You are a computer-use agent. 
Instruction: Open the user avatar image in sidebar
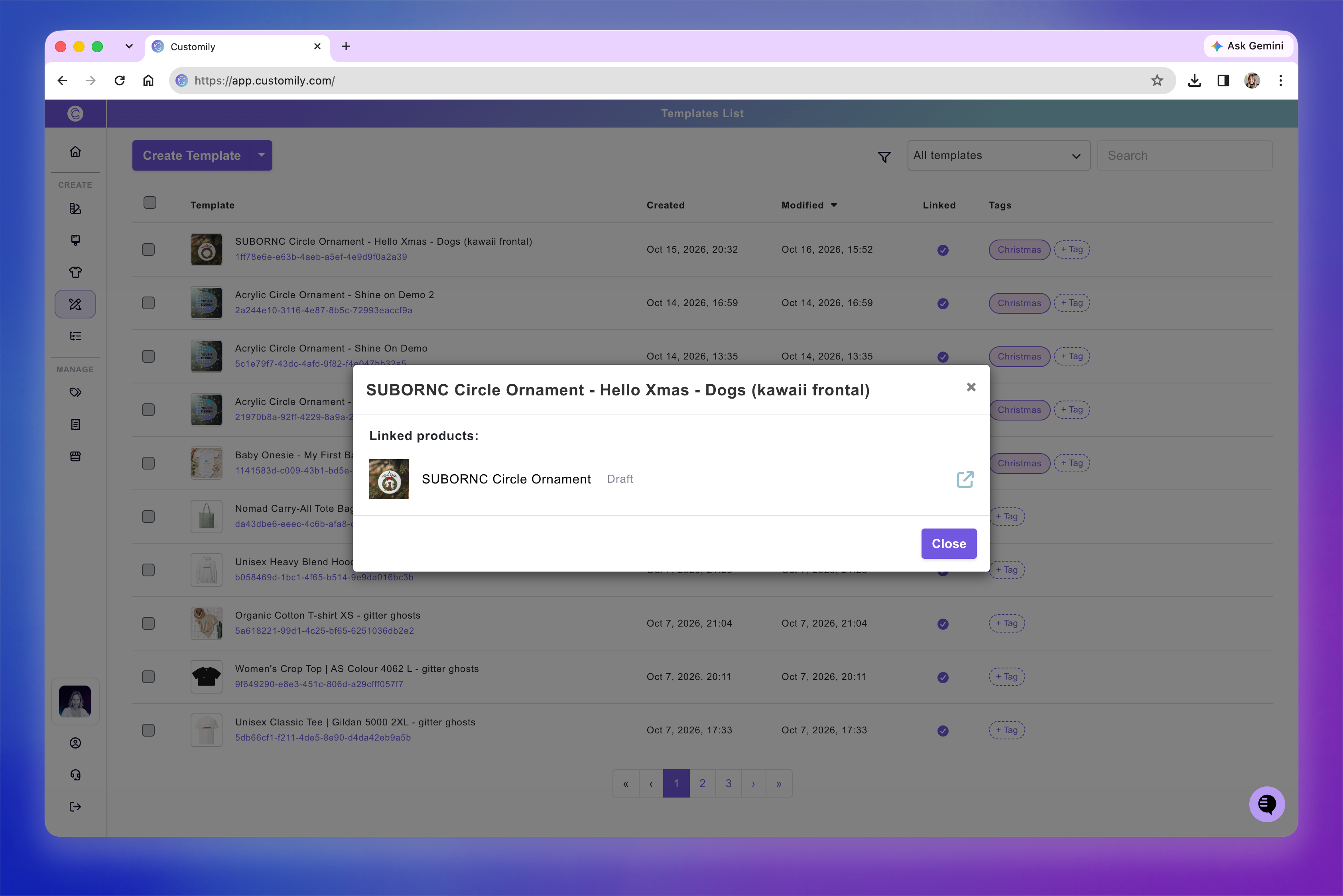(75, 701)
